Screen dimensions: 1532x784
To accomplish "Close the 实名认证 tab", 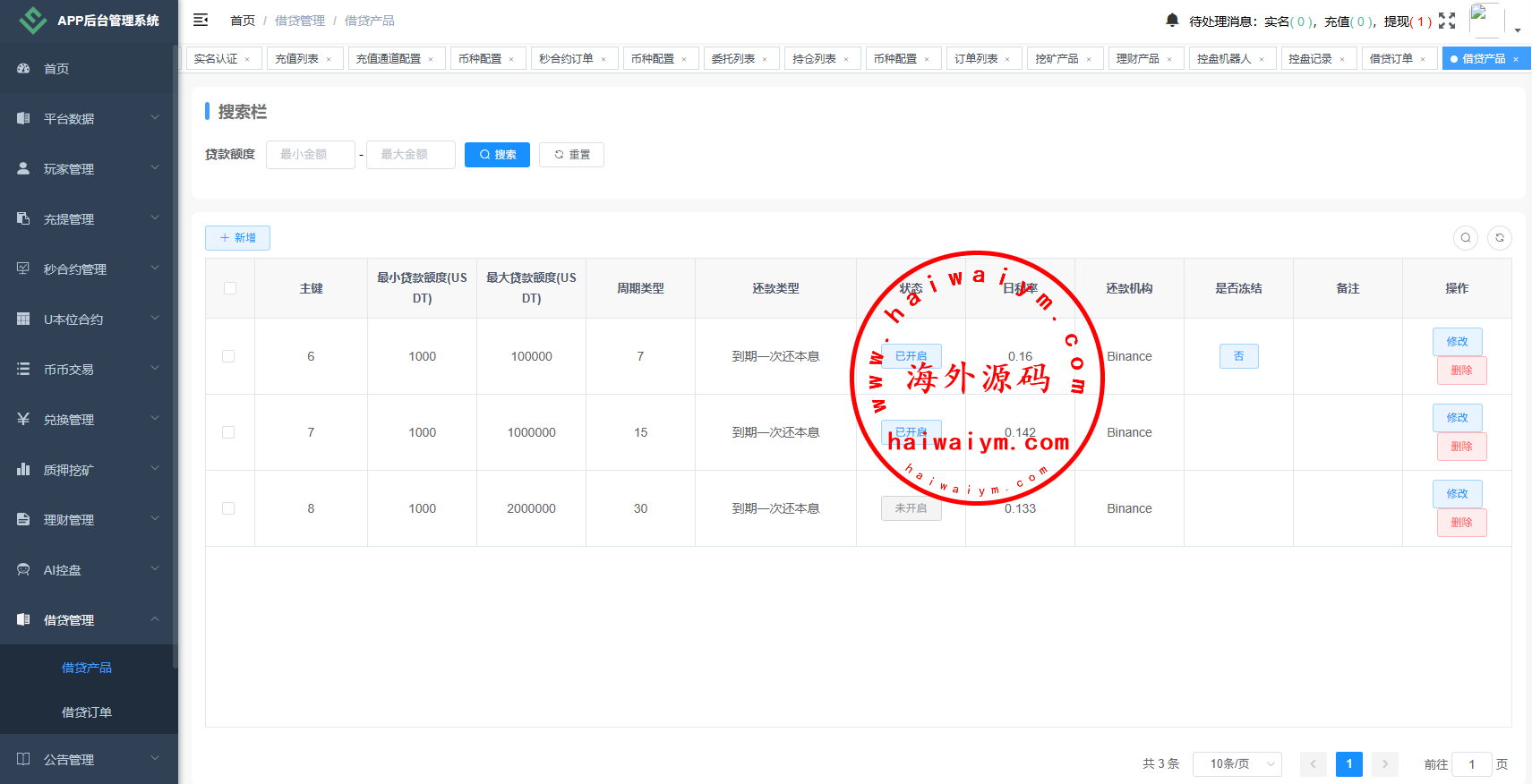I will point(247,59).
